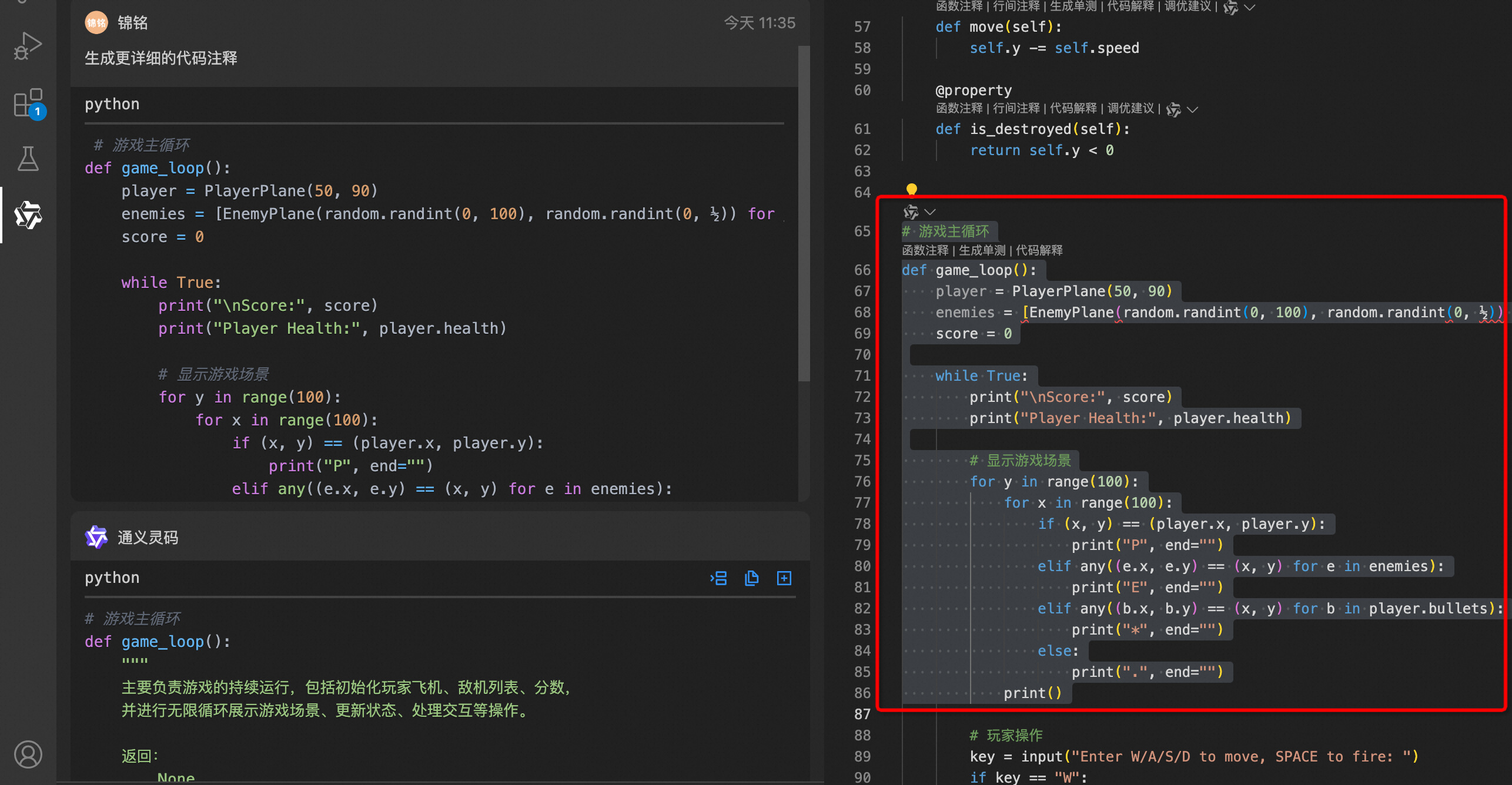This screenshot has height=785, width=1512.
Task: Click the yellow lightbulb code action
Action: (911, 189)
